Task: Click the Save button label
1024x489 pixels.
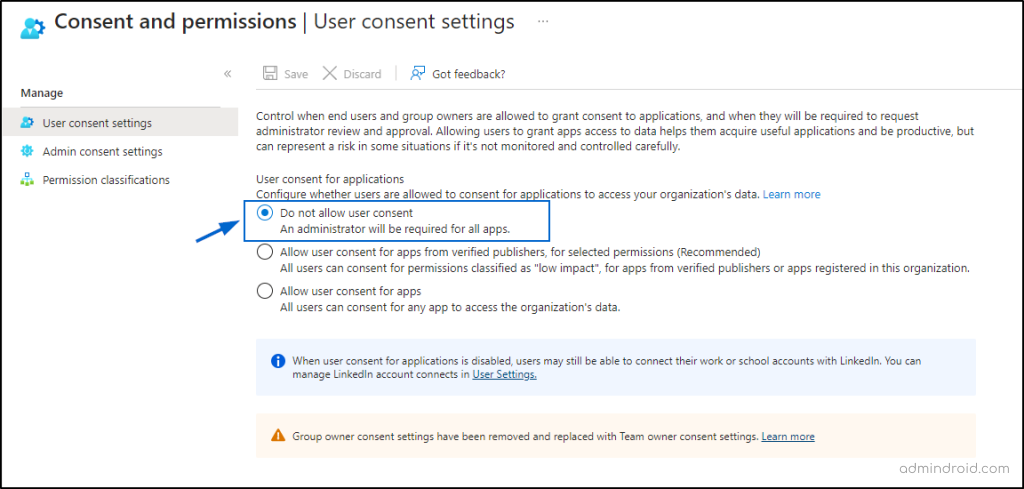Action: (x=296, y=74)
